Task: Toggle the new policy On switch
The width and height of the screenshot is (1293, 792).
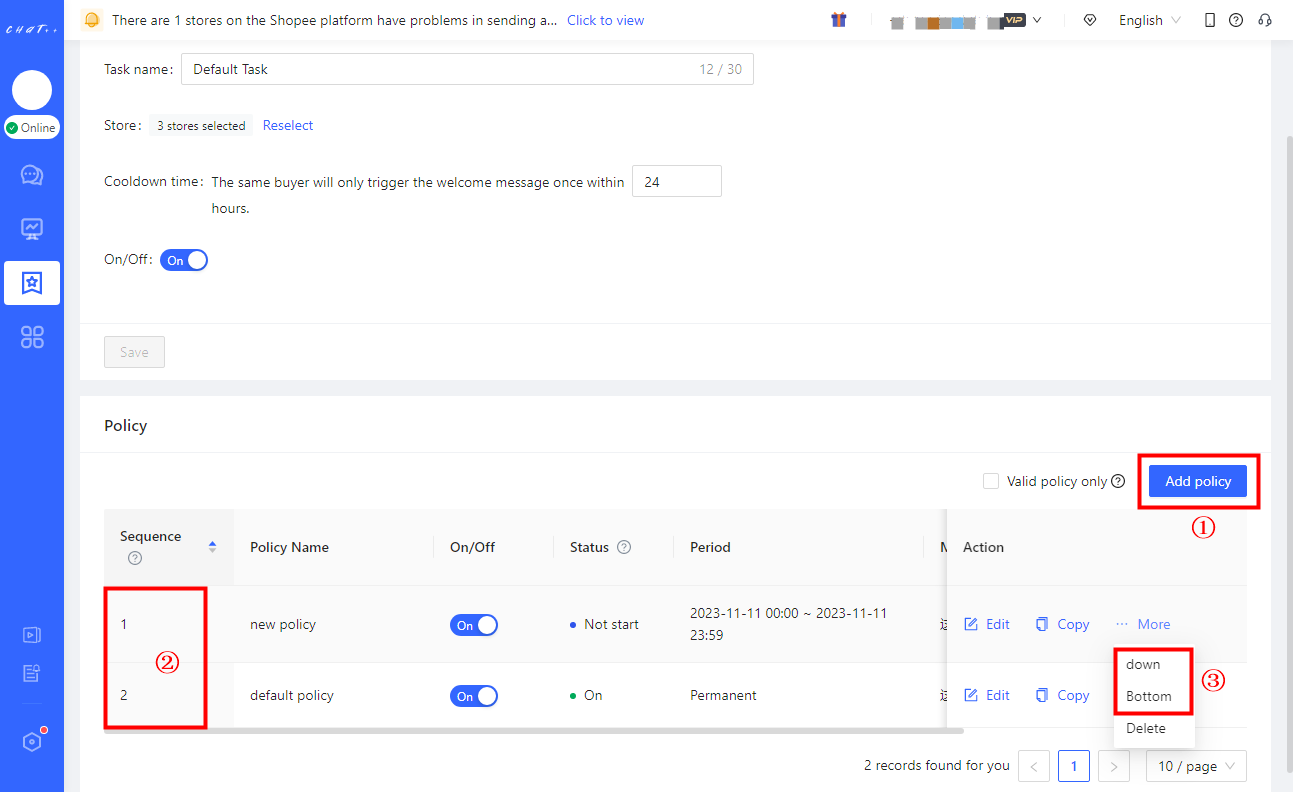Action: click(x=474, y=625)
